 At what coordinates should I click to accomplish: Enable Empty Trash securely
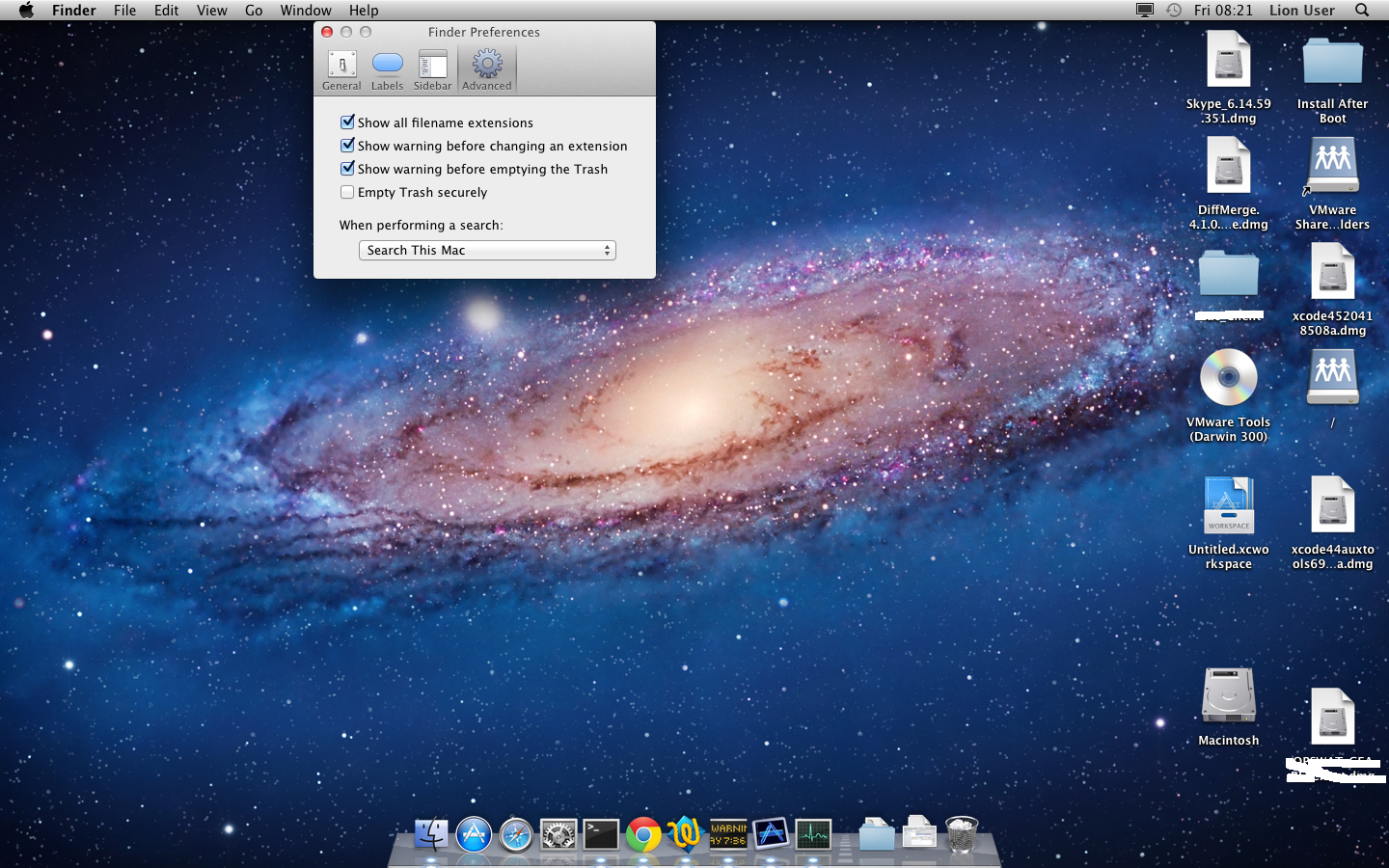[347, 192]
